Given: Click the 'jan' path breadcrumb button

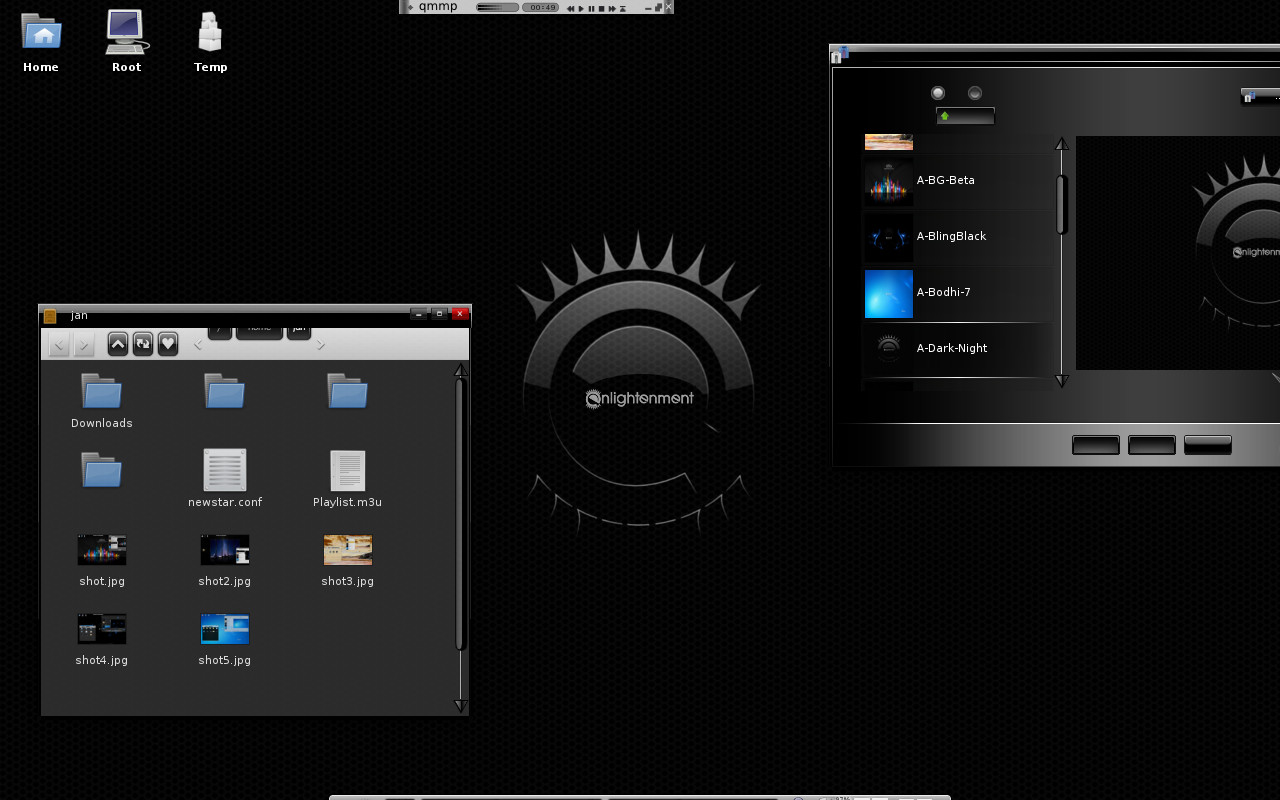Looking at the screenshot, I should 299,330.
